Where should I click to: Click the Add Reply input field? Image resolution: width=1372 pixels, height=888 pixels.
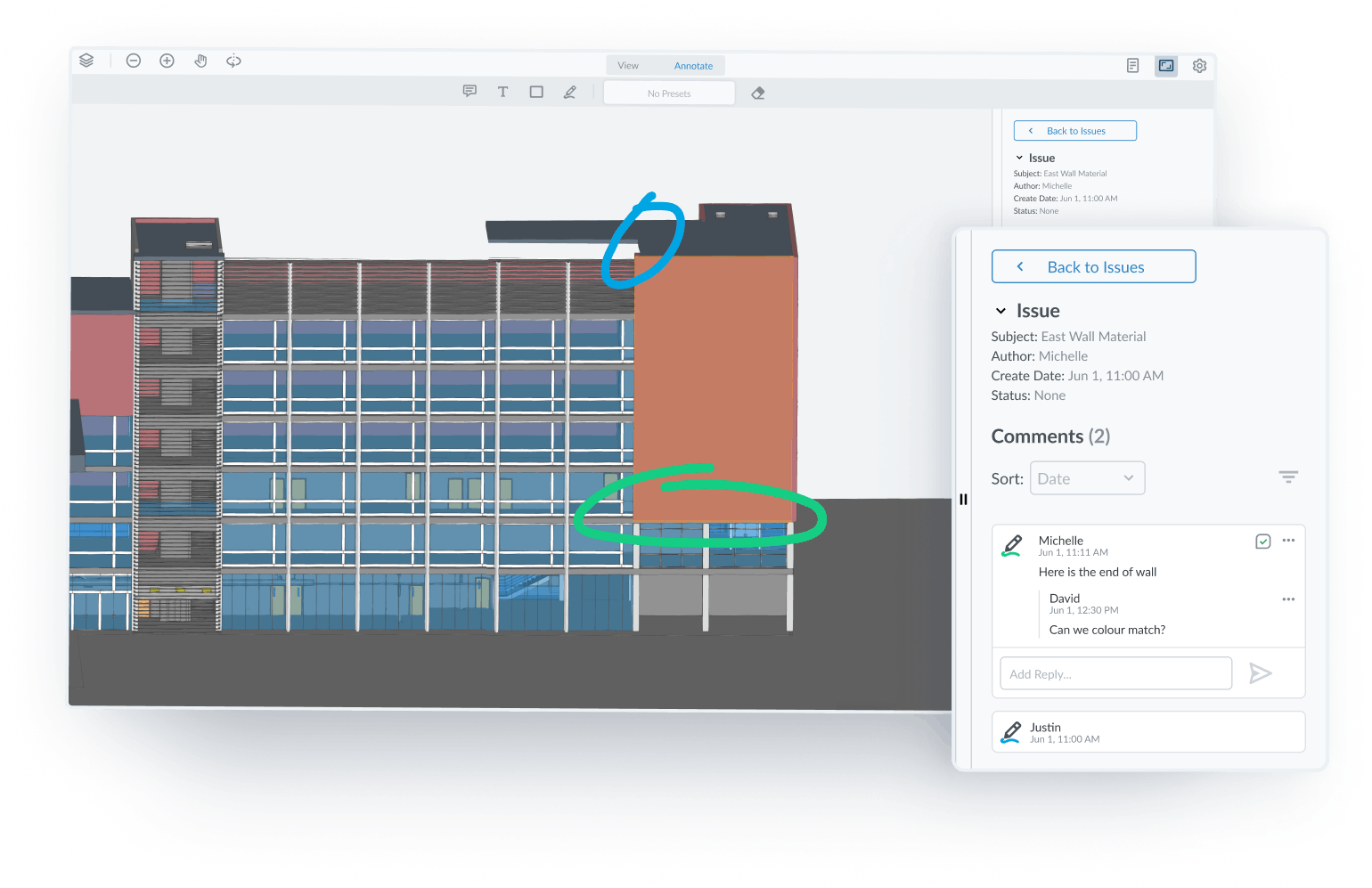tap(1115, 673)
